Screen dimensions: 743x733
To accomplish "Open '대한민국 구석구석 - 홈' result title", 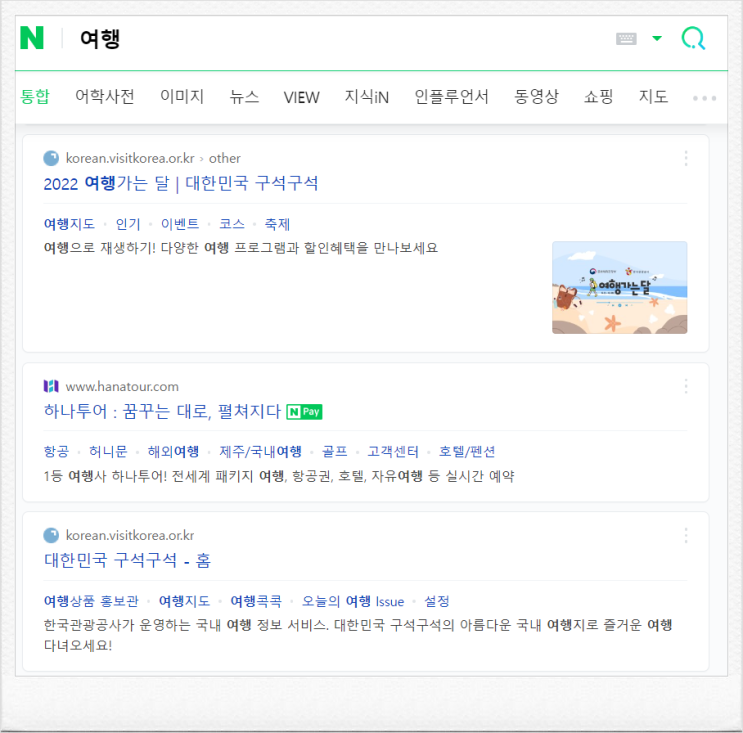I will click(x=127, y=561).
